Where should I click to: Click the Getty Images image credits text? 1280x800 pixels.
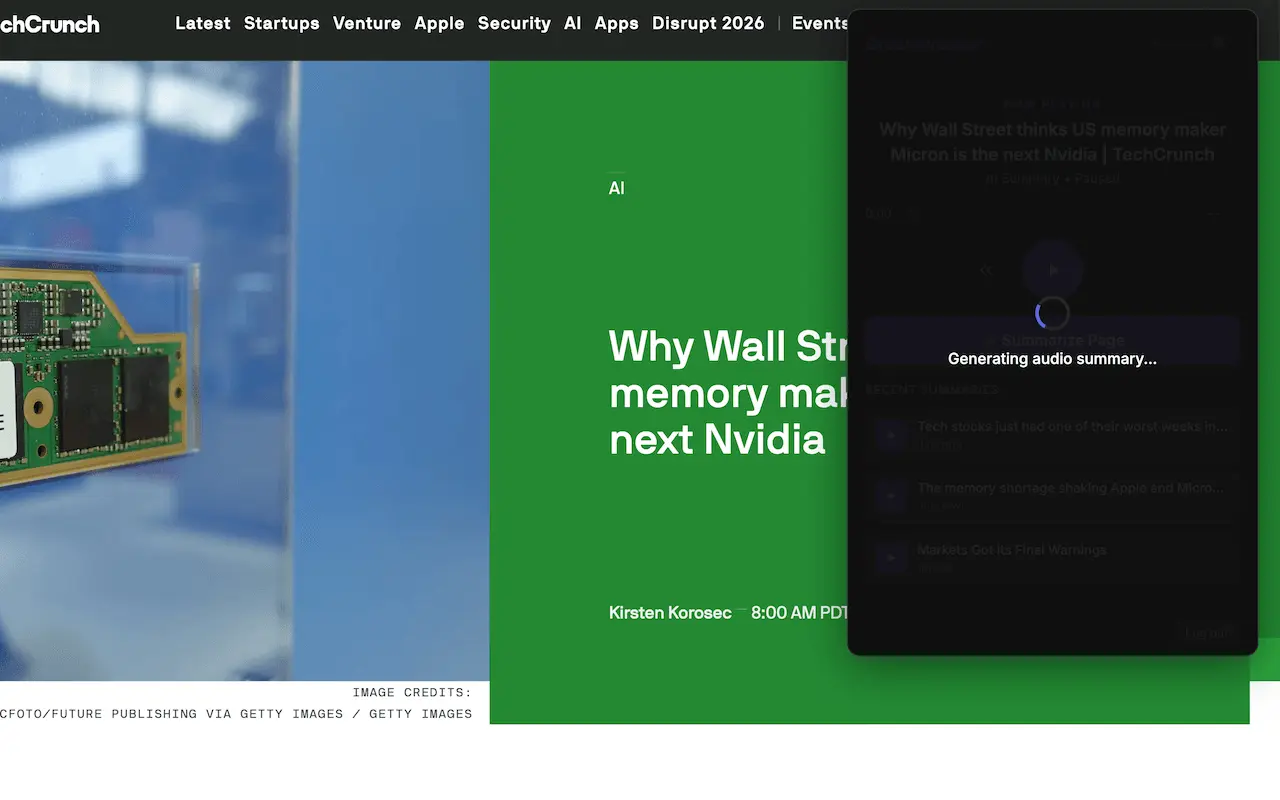(x=236, y=703)
